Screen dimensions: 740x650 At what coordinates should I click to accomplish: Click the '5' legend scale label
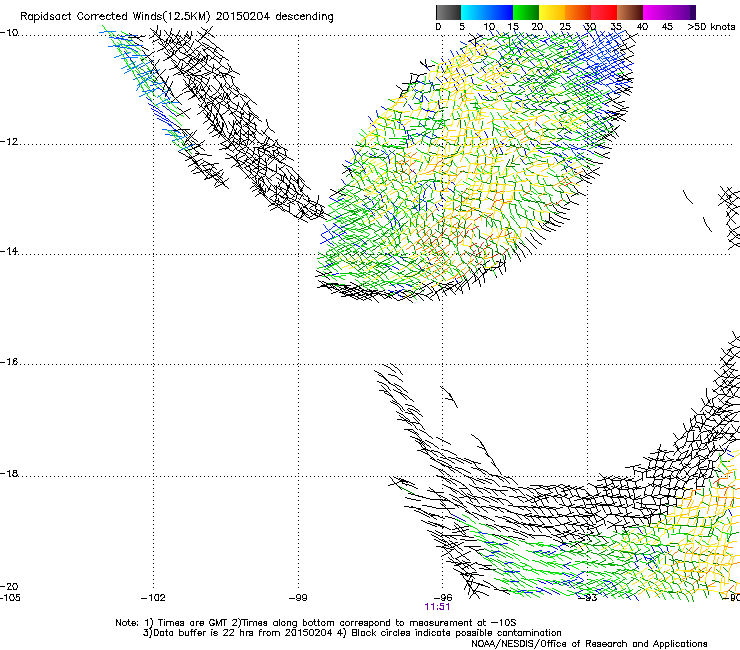(462, 27)
